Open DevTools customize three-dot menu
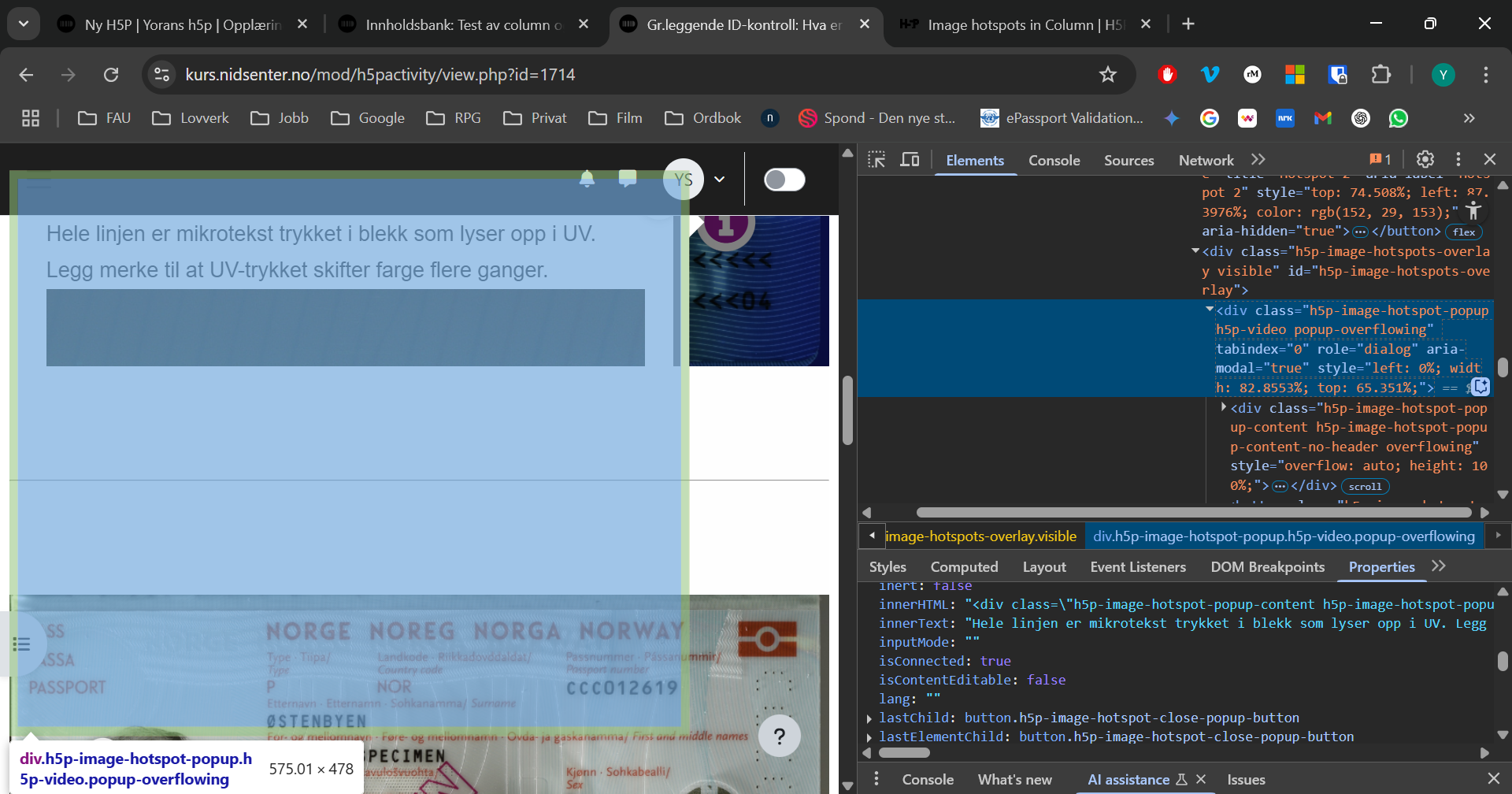Screen dimensions: 1512x794 coord(1458,159)
